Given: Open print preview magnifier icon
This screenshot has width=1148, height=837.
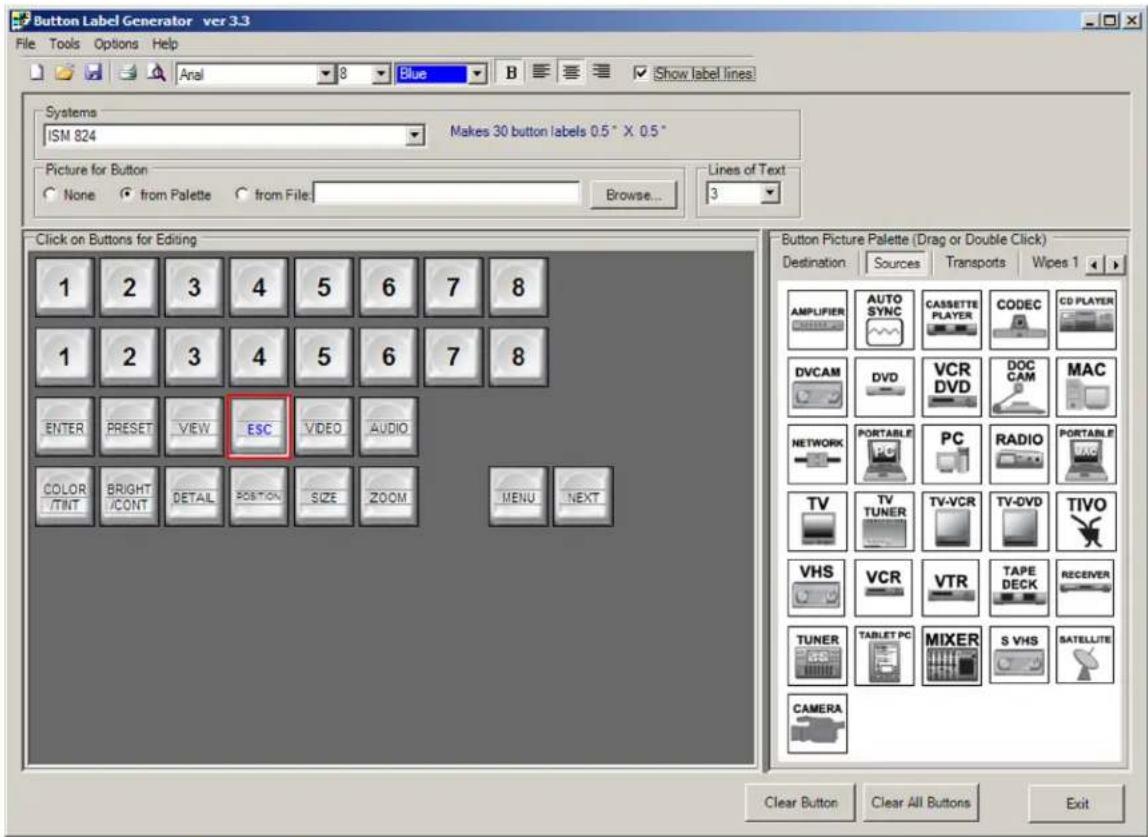Looking at the screenshot, I should (156, 72).
